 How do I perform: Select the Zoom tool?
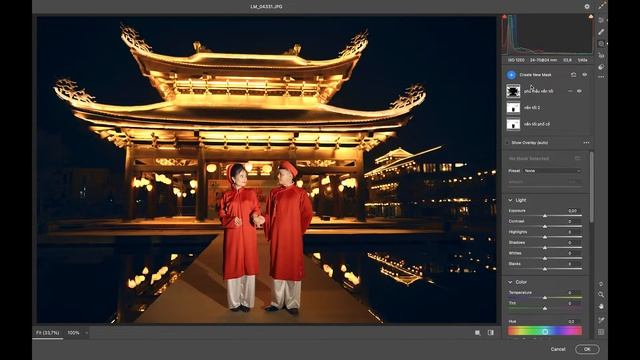601,294
